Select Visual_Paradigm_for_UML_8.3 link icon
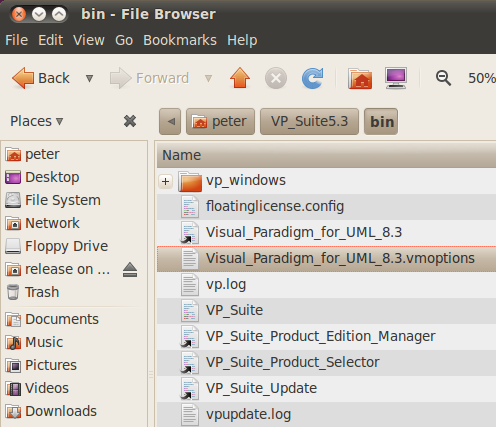Viewport: 496px width, 427px height. pyautogui.click(x=190, y=233)
